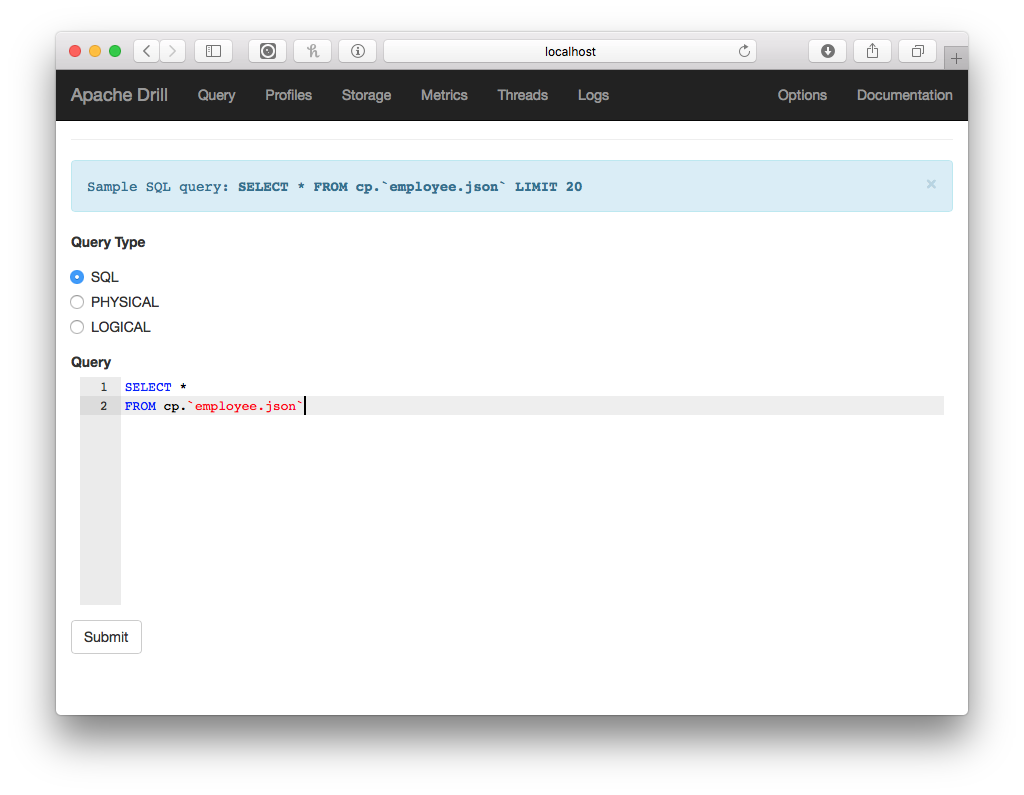Click the sample SQL query text
This screenshot has height=795, width=1024.
tap(334, 187)
